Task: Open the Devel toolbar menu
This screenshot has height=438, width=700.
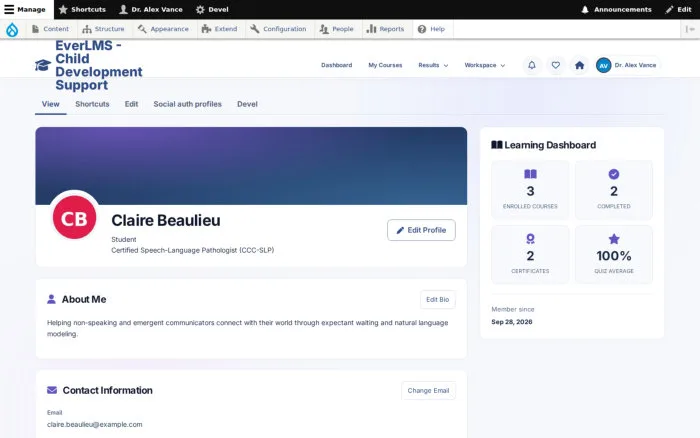Action: (212, 9)
